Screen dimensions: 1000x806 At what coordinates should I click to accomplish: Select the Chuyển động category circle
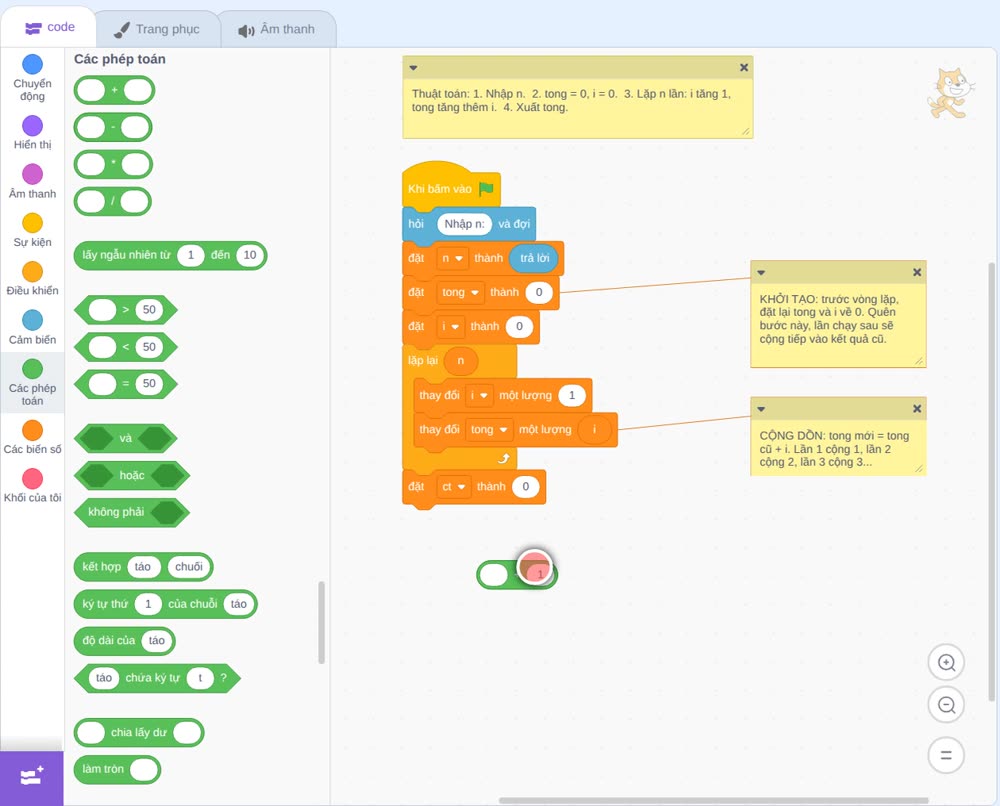pos(33,64)
